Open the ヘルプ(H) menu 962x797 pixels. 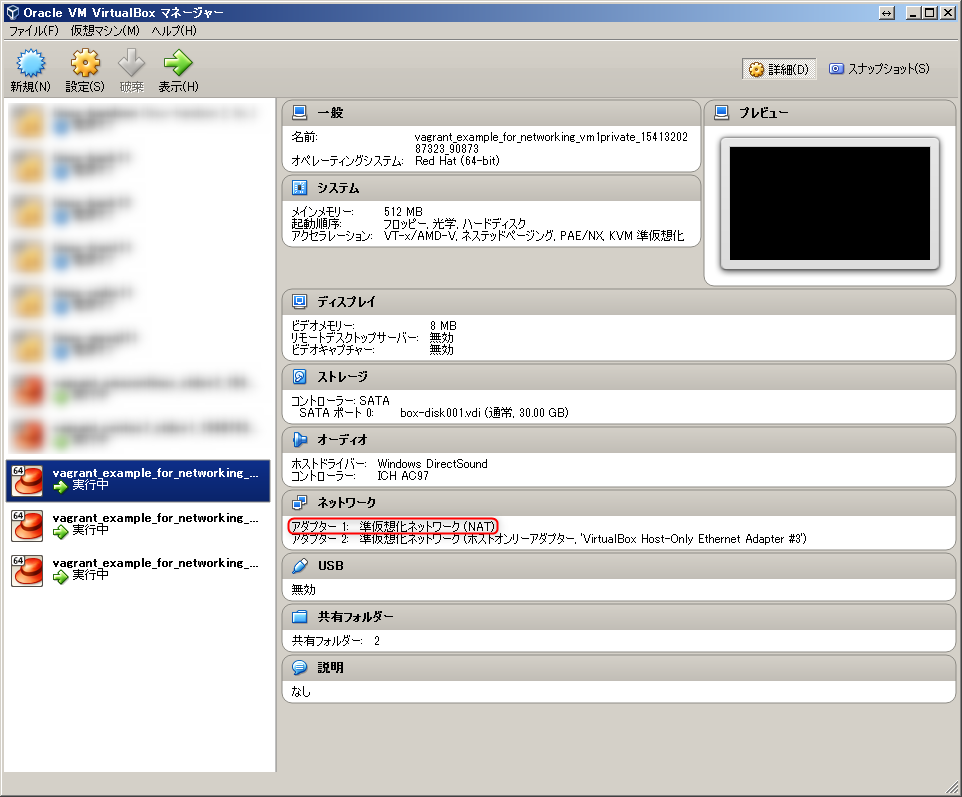(x=174, y=31)
